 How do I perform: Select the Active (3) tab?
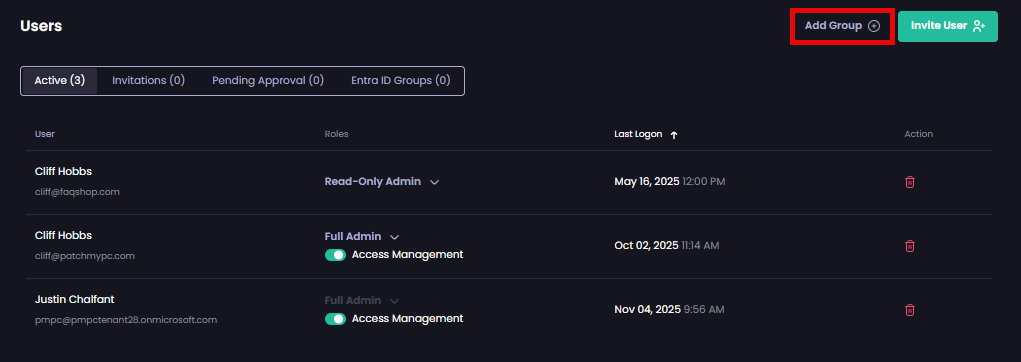coord(59,81)
